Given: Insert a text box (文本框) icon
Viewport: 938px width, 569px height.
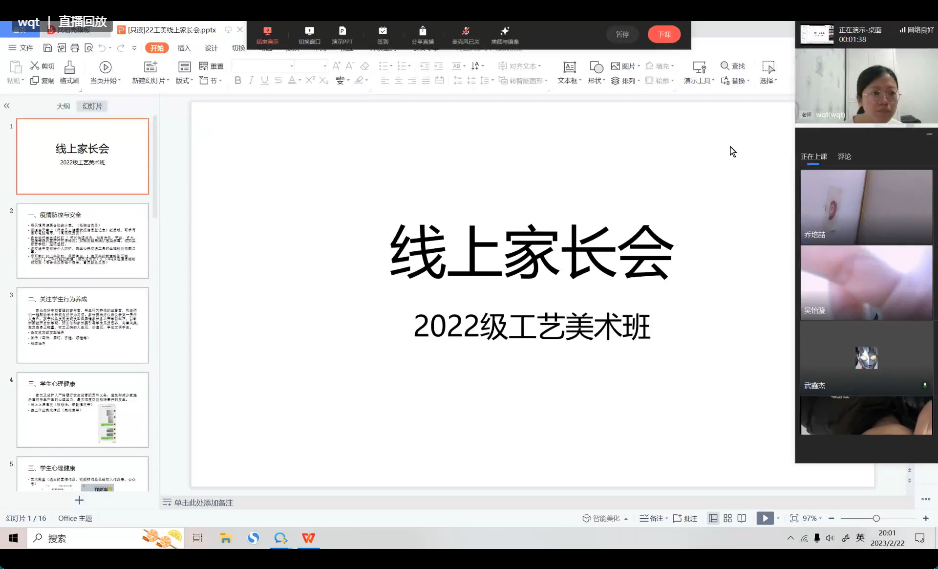Looking at the screenshot, I should [570, 67].
